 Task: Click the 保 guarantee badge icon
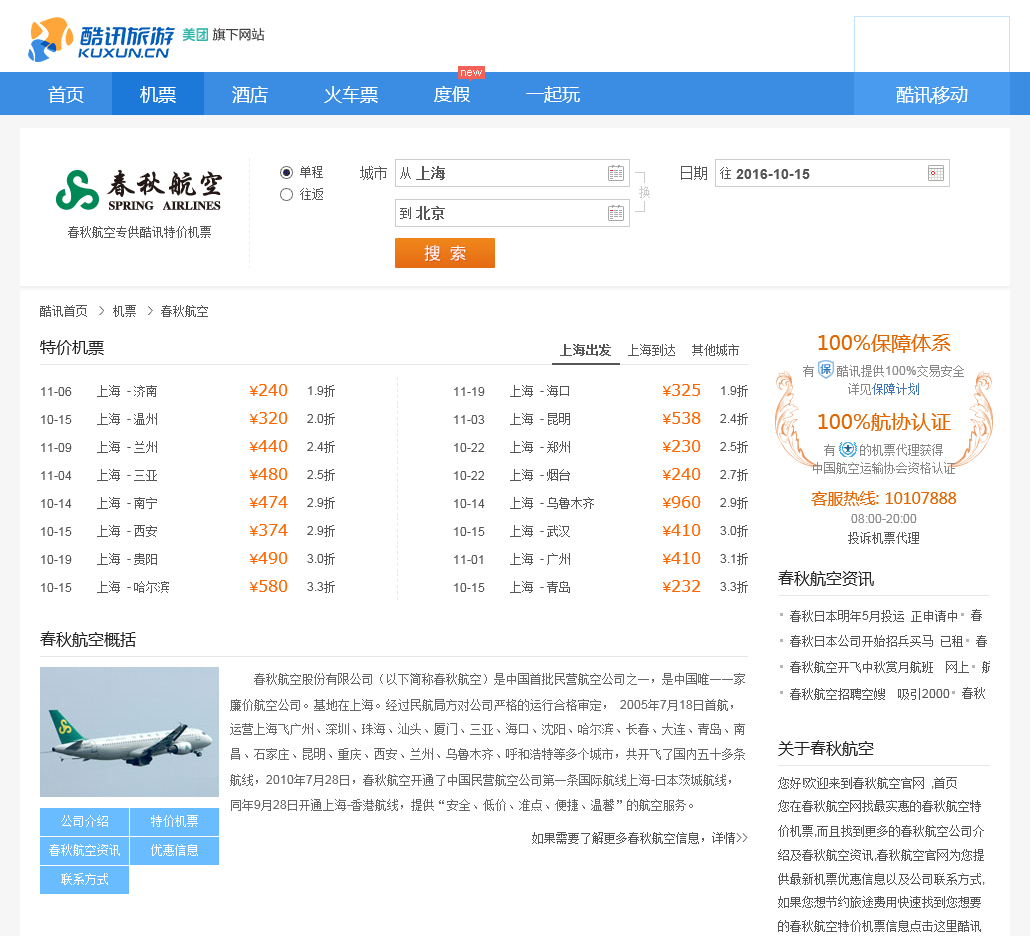click(826, 370)
